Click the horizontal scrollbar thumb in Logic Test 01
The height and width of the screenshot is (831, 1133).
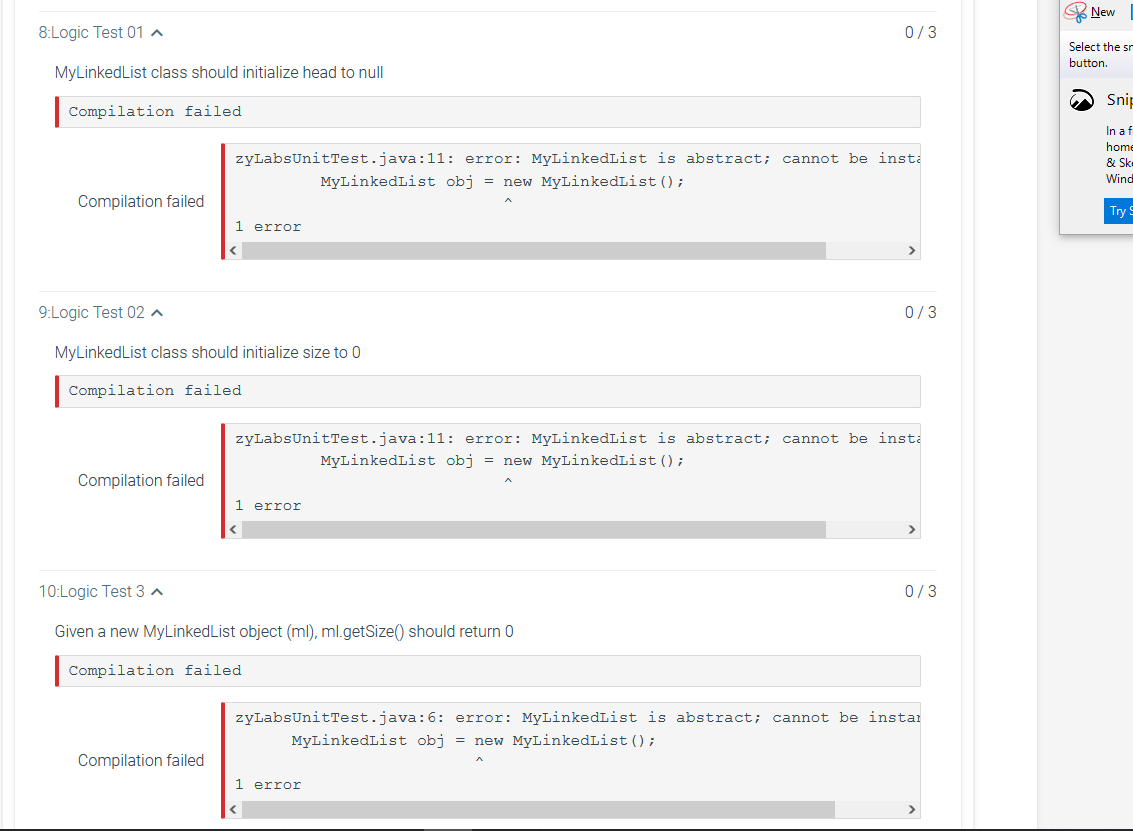point(530,250)
